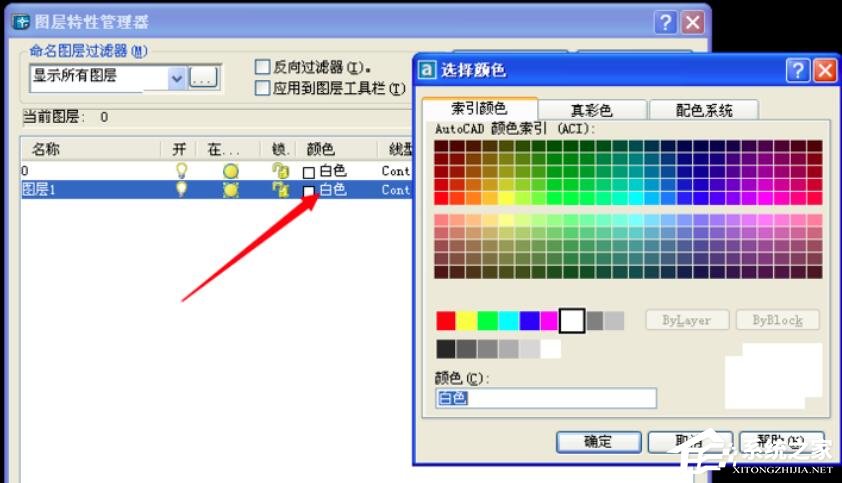
Task: Pick the yellow standard color swatch
Action: tap(467, 321)
